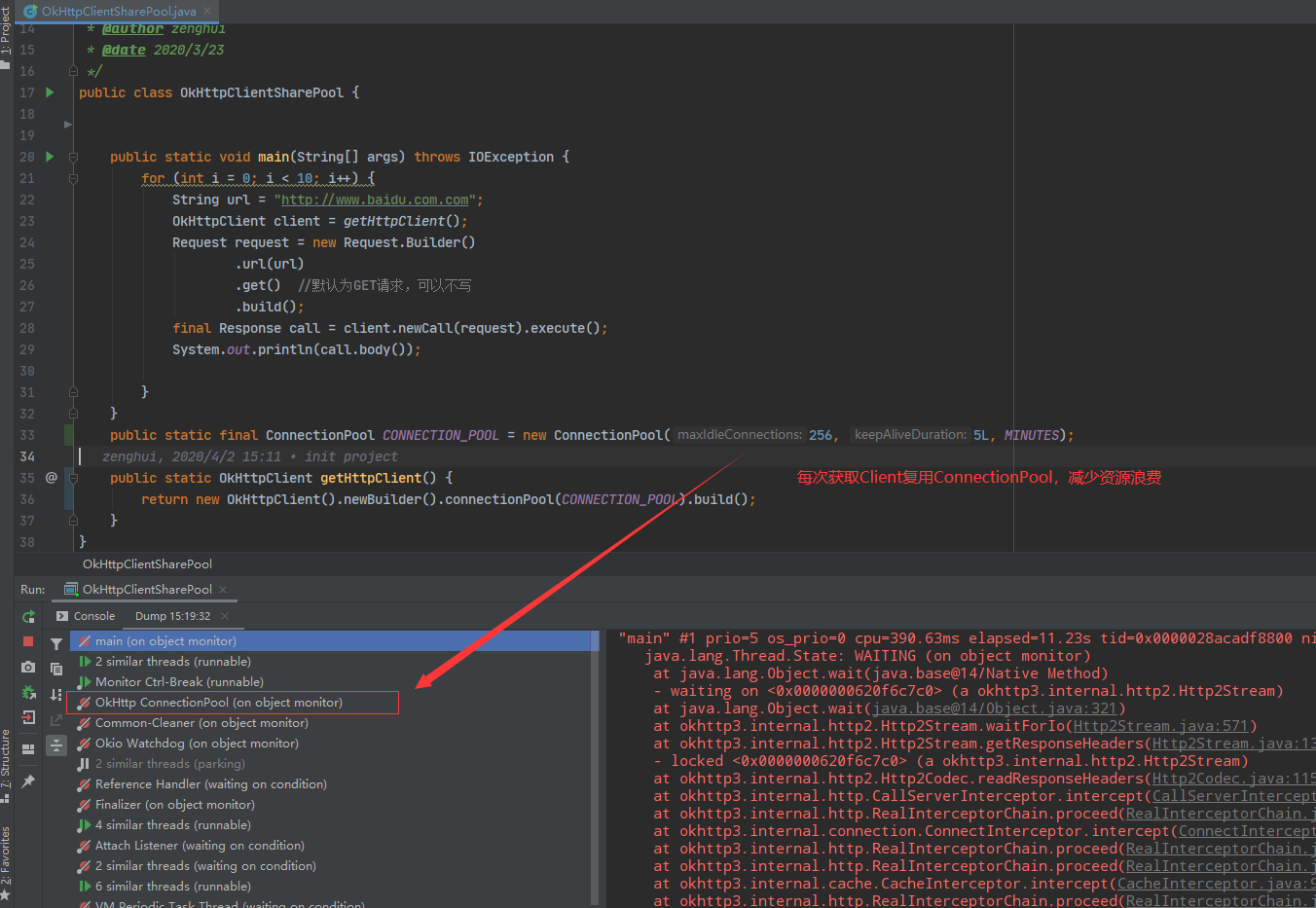This screenshot has width=1316, height=908.
Task: Stop the running program
Action: [x=28, y=641]
